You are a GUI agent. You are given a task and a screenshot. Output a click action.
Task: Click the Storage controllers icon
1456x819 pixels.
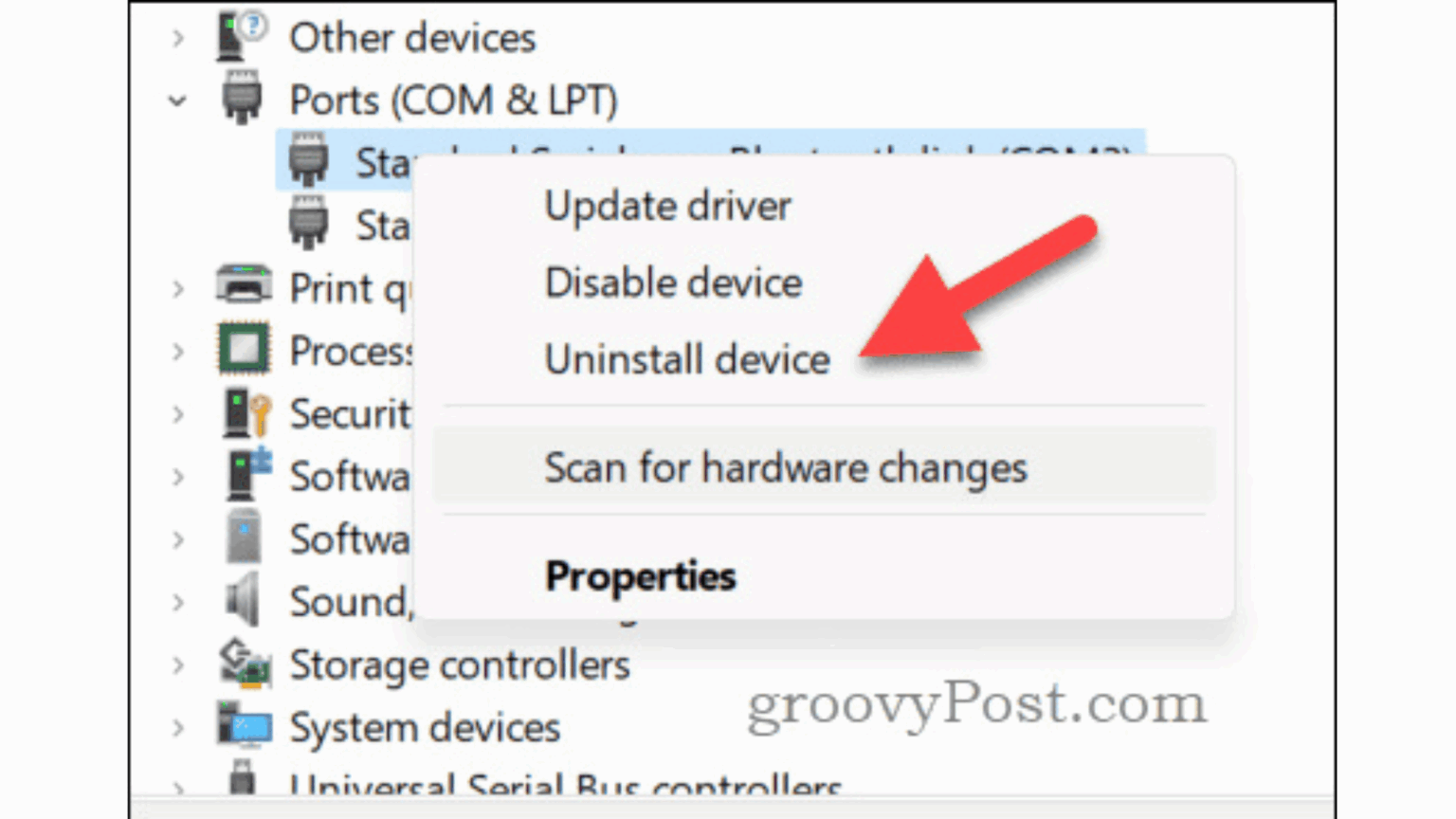245,663
